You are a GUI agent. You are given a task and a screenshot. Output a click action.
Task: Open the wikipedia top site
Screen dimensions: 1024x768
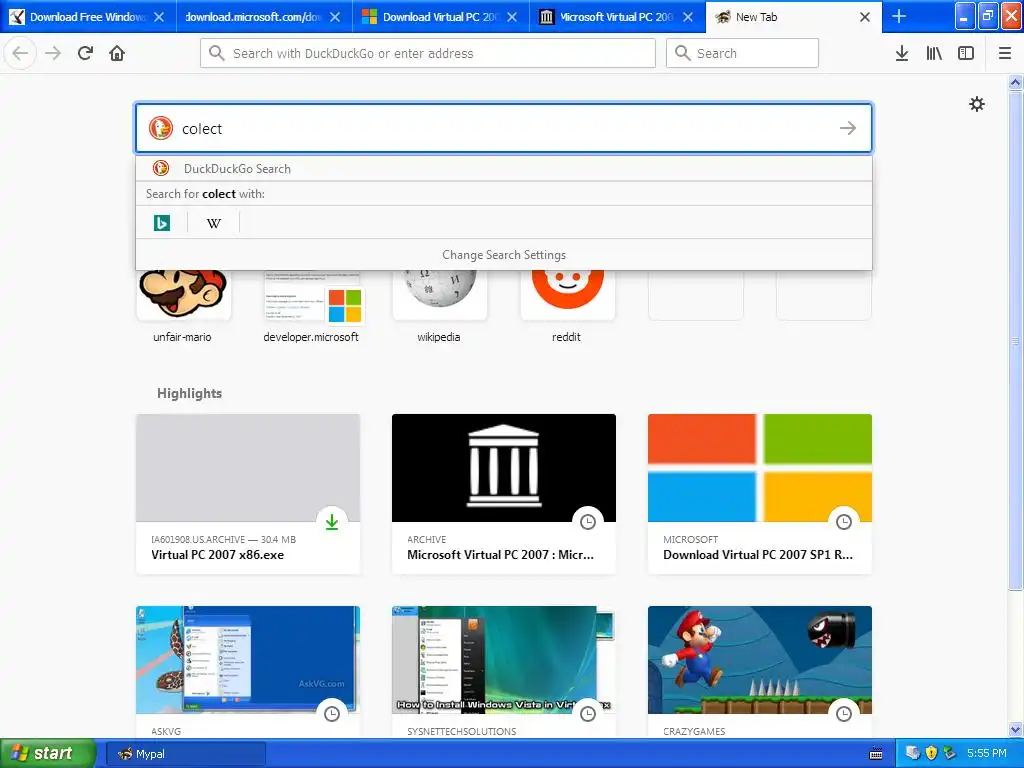click(x=439, y=306)
